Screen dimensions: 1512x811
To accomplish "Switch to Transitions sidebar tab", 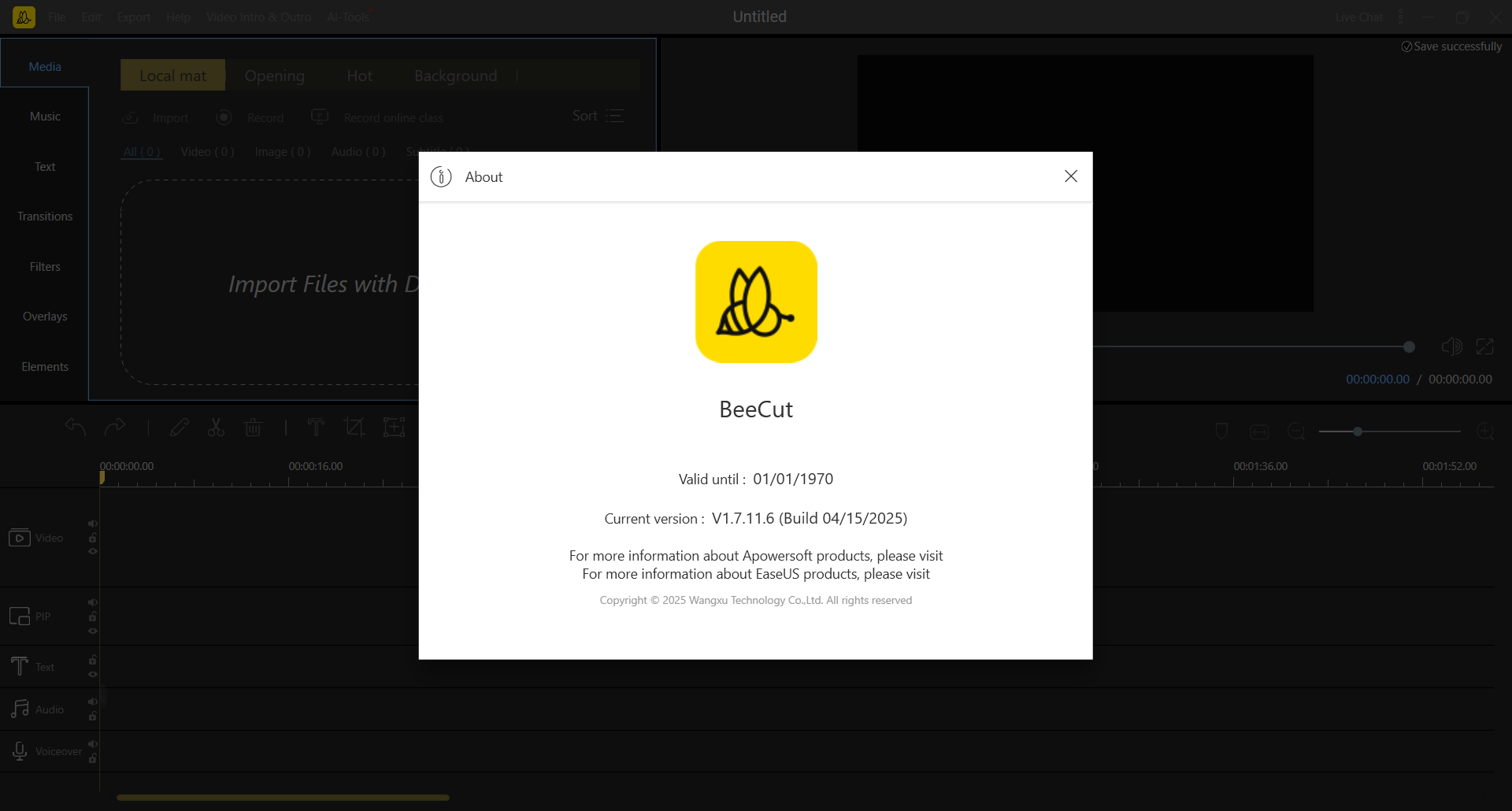I will pyautogui.click(x=45, y=217).
